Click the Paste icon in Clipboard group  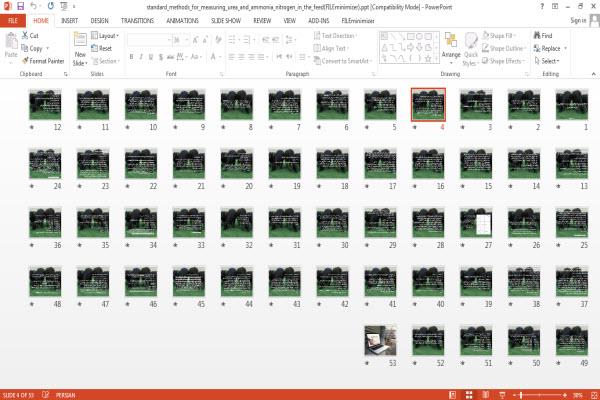pos(11,41)
